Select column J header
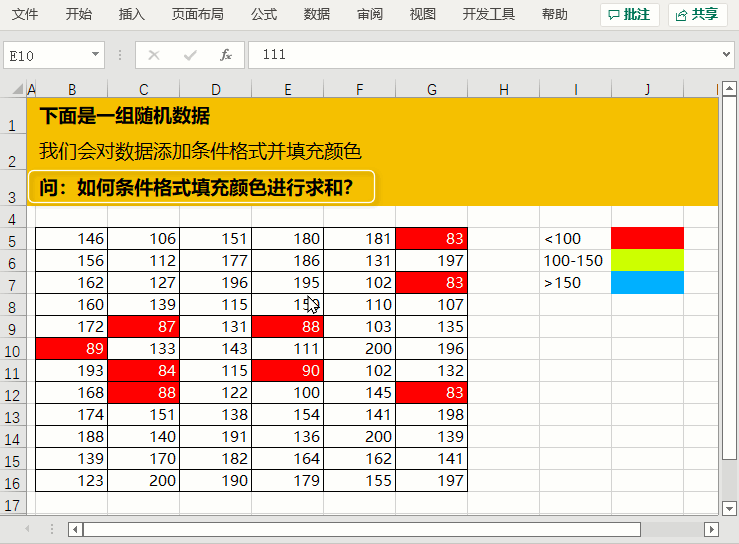Viewport: 739px width, 544px height. coord(648,89)
